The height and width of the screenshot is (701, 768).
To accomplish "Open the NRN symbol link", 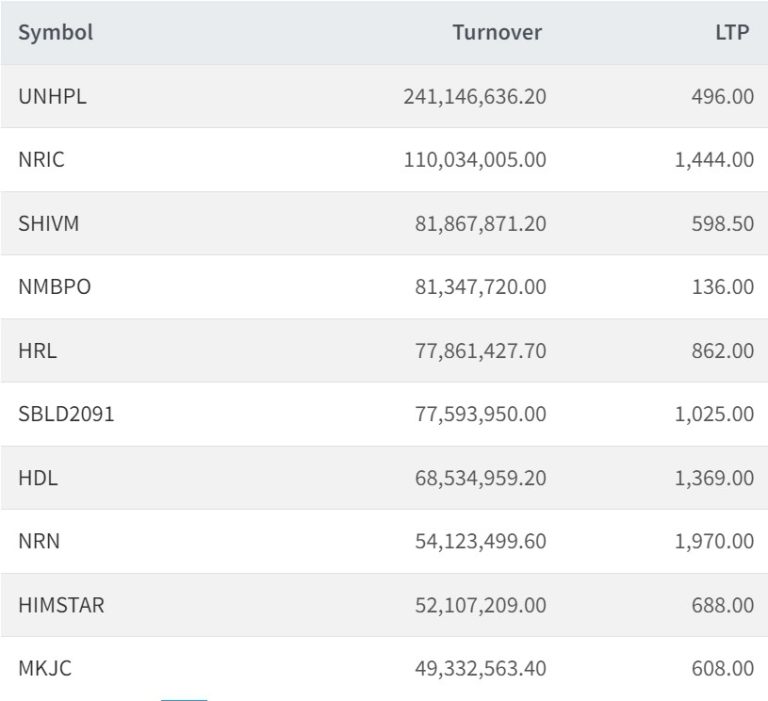I will coord(39,541).
